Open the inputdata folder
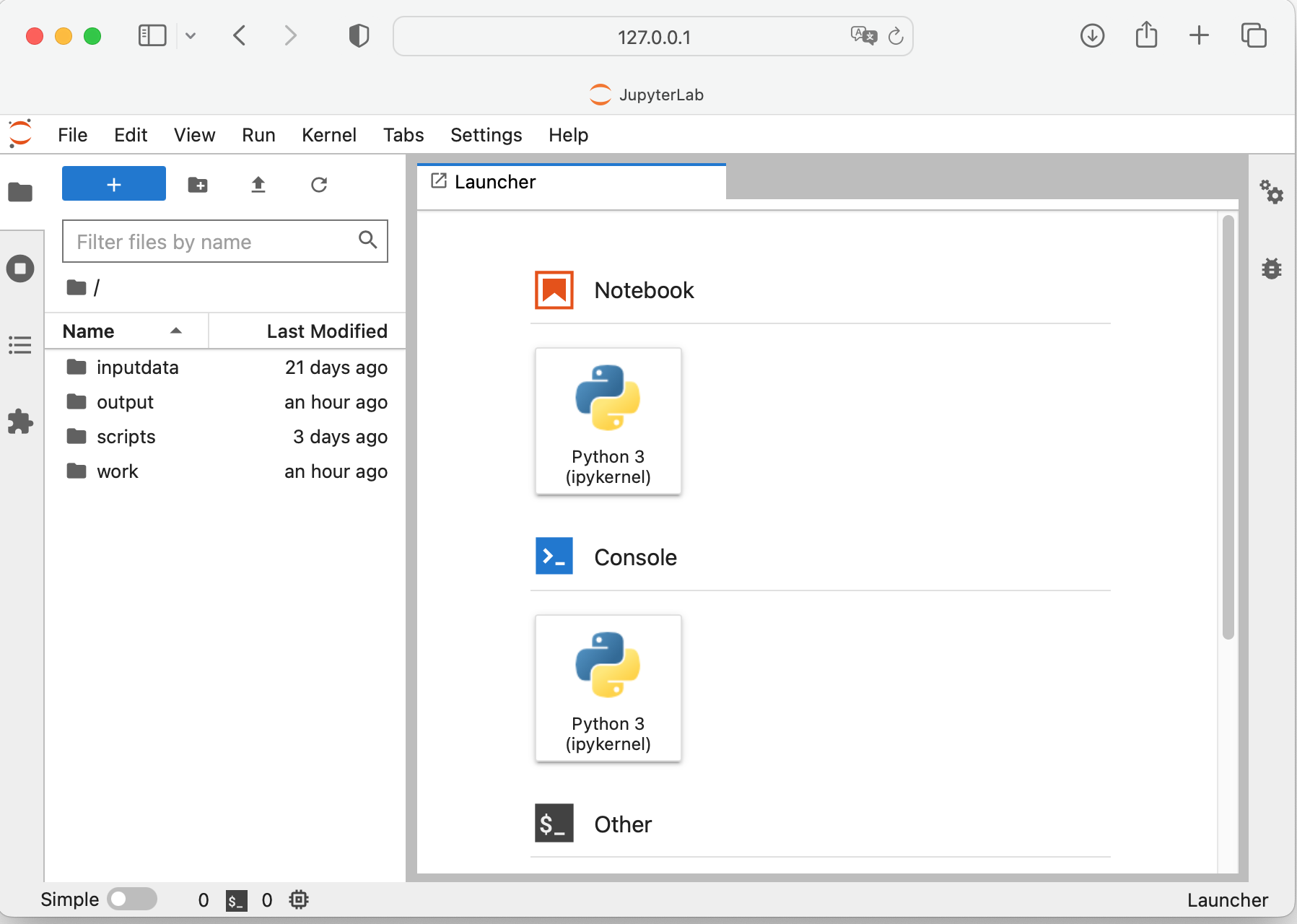 click(x=225, y=367)
